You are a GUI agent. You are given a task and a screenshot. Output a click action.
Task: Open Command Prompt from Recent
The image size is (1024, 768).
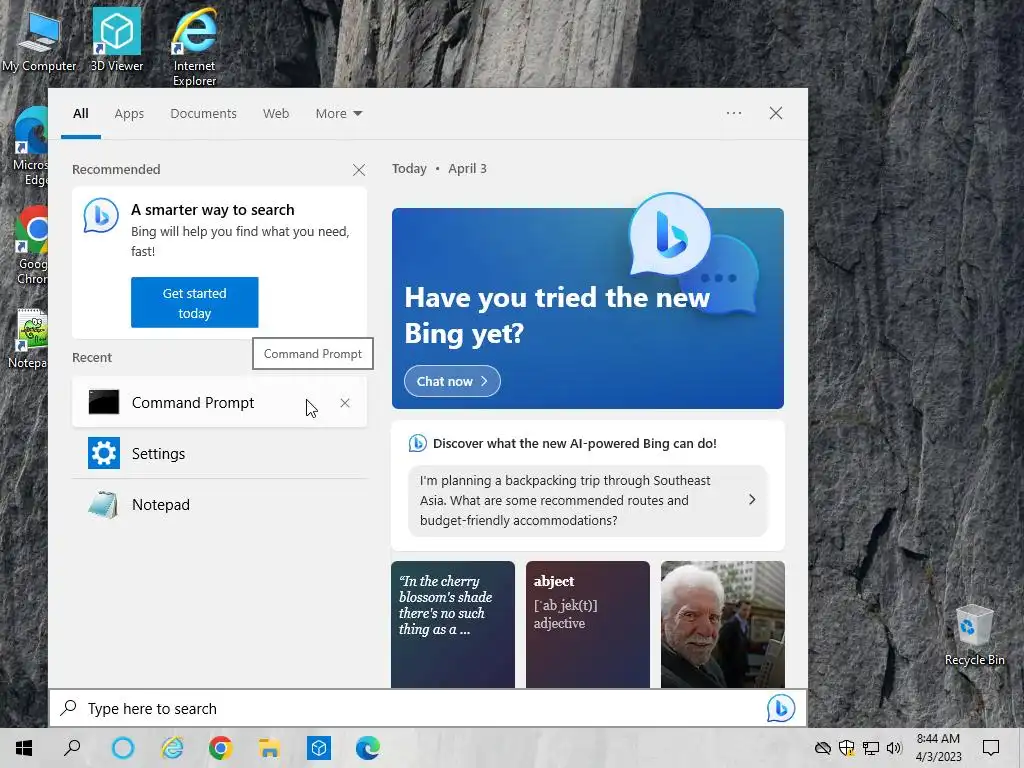tap(219, 402)
